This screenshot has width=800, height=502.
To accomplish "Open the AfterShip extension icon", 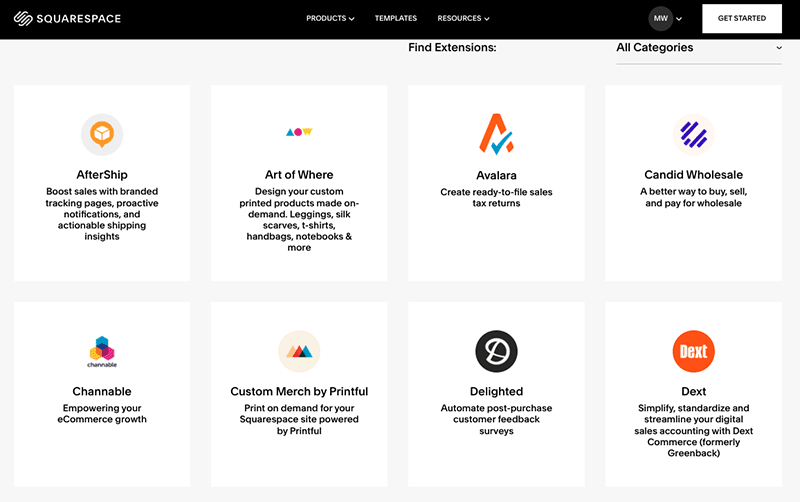I will tap(102, 134).
